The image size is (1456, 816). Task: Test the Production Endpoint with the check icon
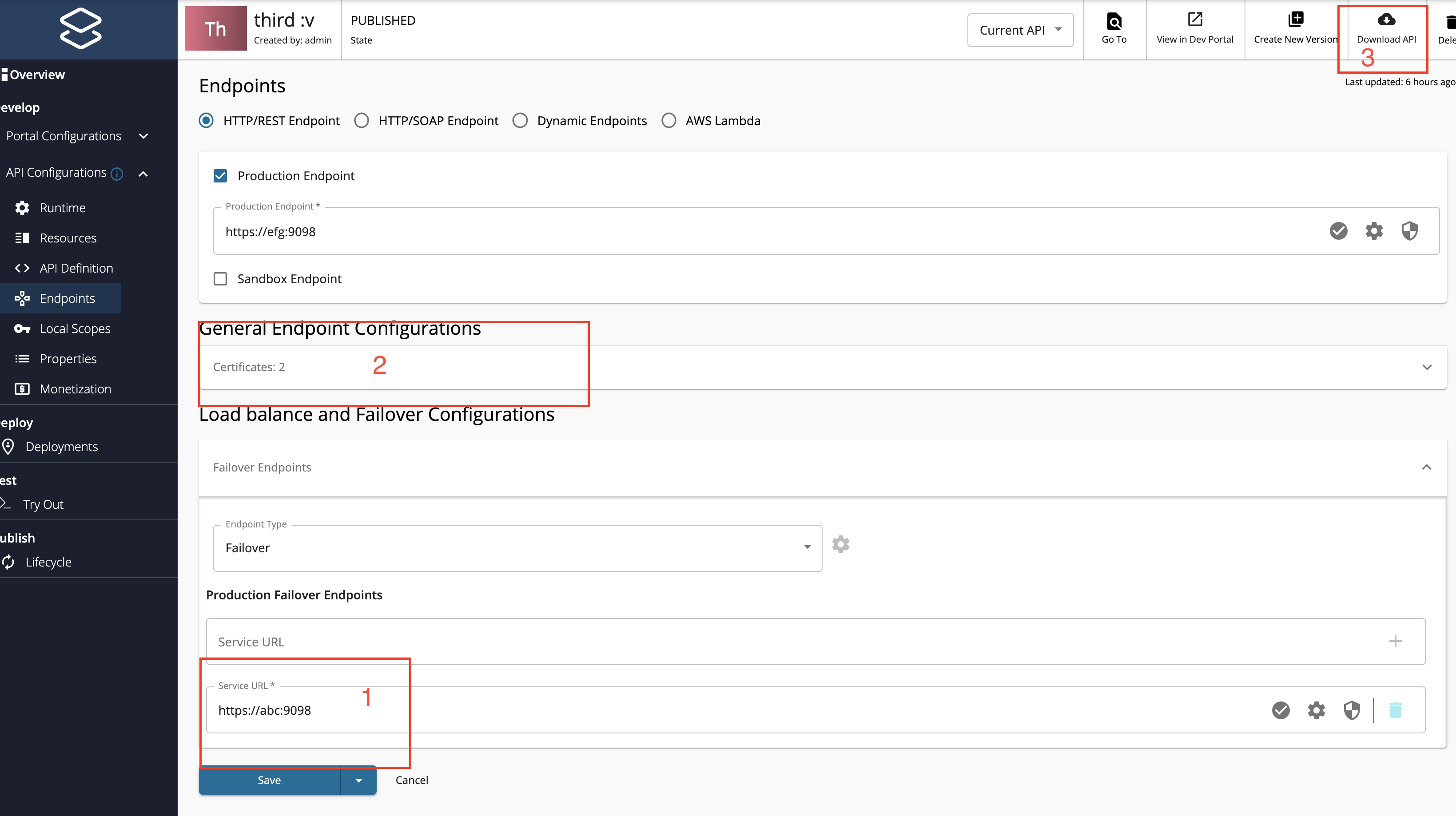pyautogui.click(x=1338, y=230)
